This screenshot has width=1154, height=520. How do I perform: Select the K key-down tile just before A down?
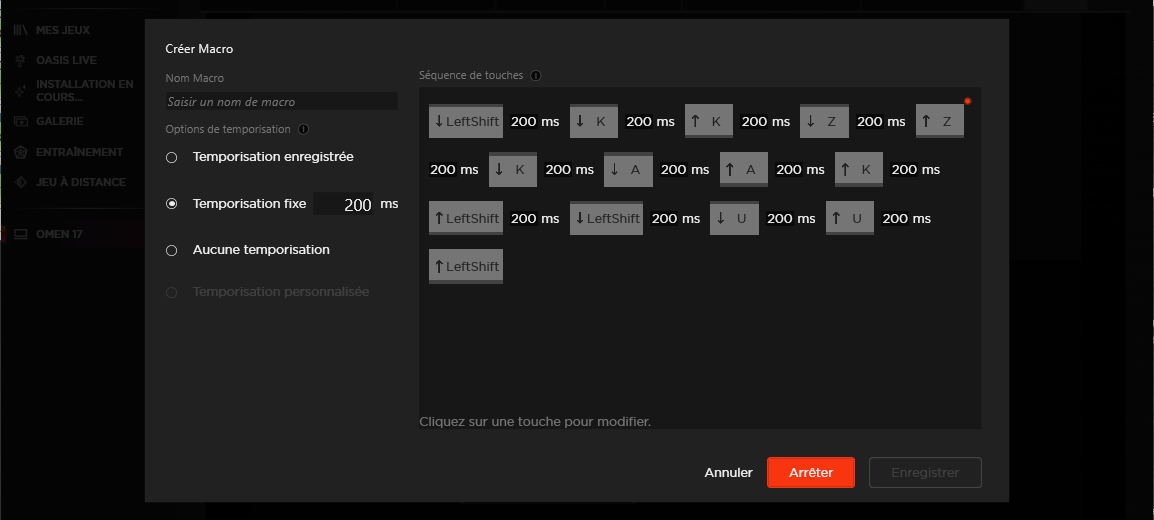(x=513, y=169)
